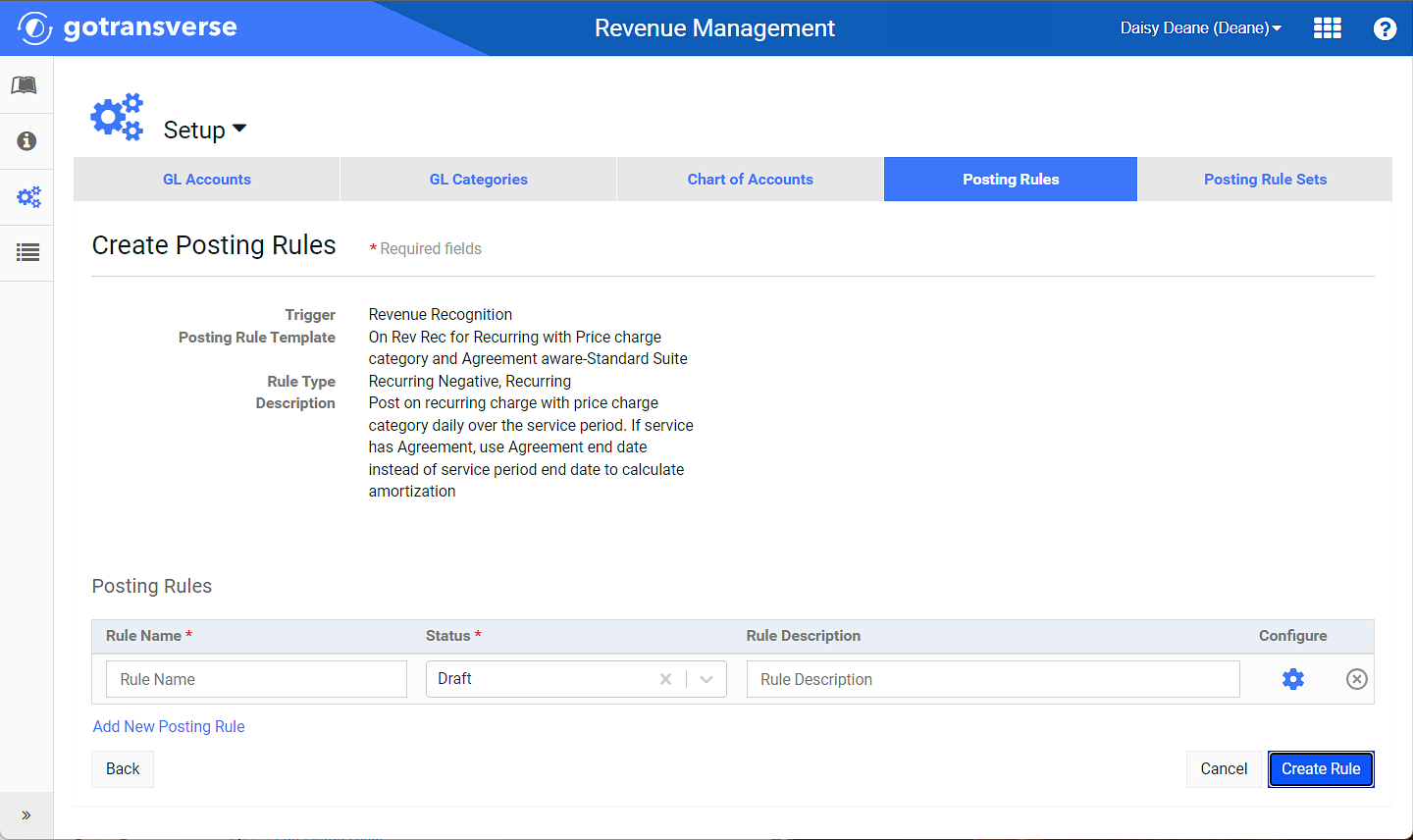Click the Revenue Management title
1413x840 pixels.
(714, 28)
